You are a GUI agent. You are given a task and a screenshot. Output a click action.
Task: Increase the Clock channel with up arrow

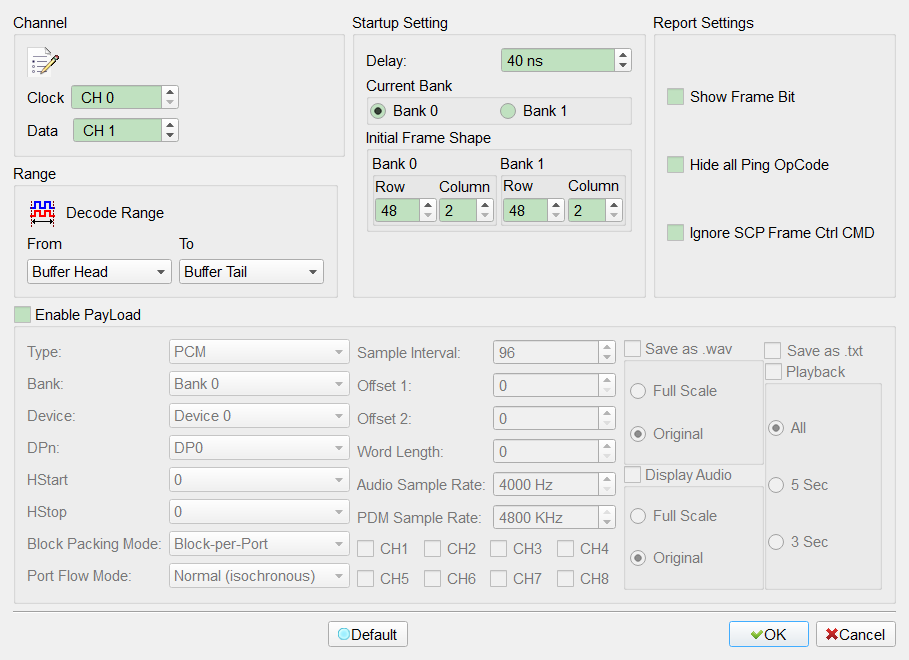[170, 92]
